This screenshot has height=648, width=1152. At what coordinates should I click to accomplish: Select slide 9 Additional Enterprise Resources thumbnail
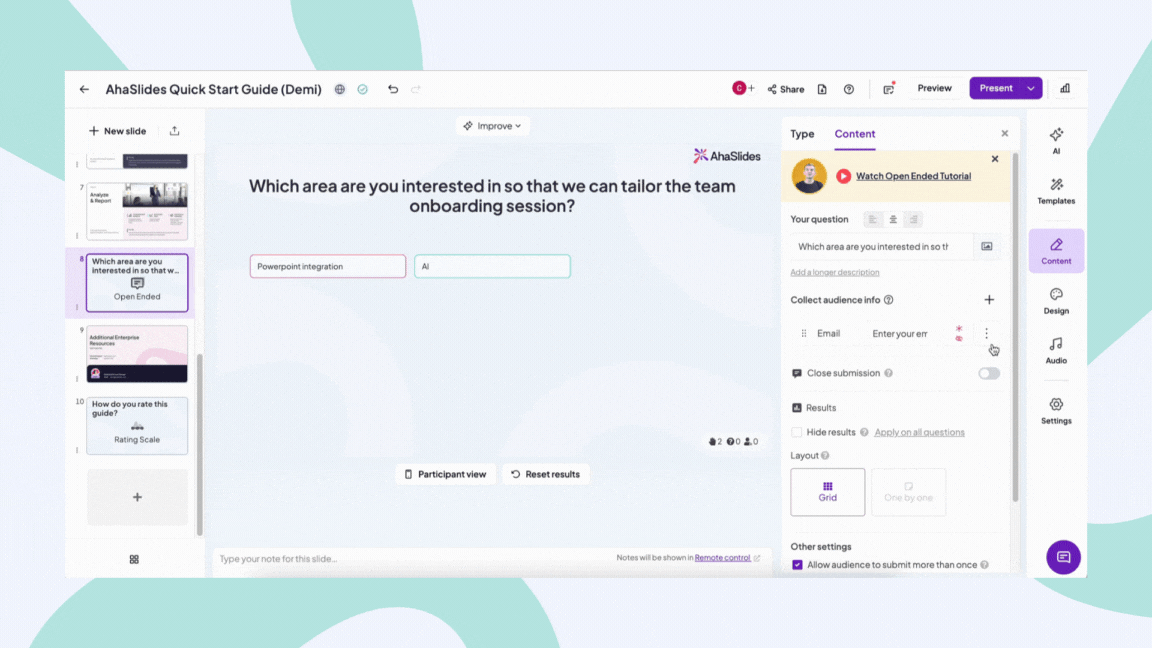point(137,354)
